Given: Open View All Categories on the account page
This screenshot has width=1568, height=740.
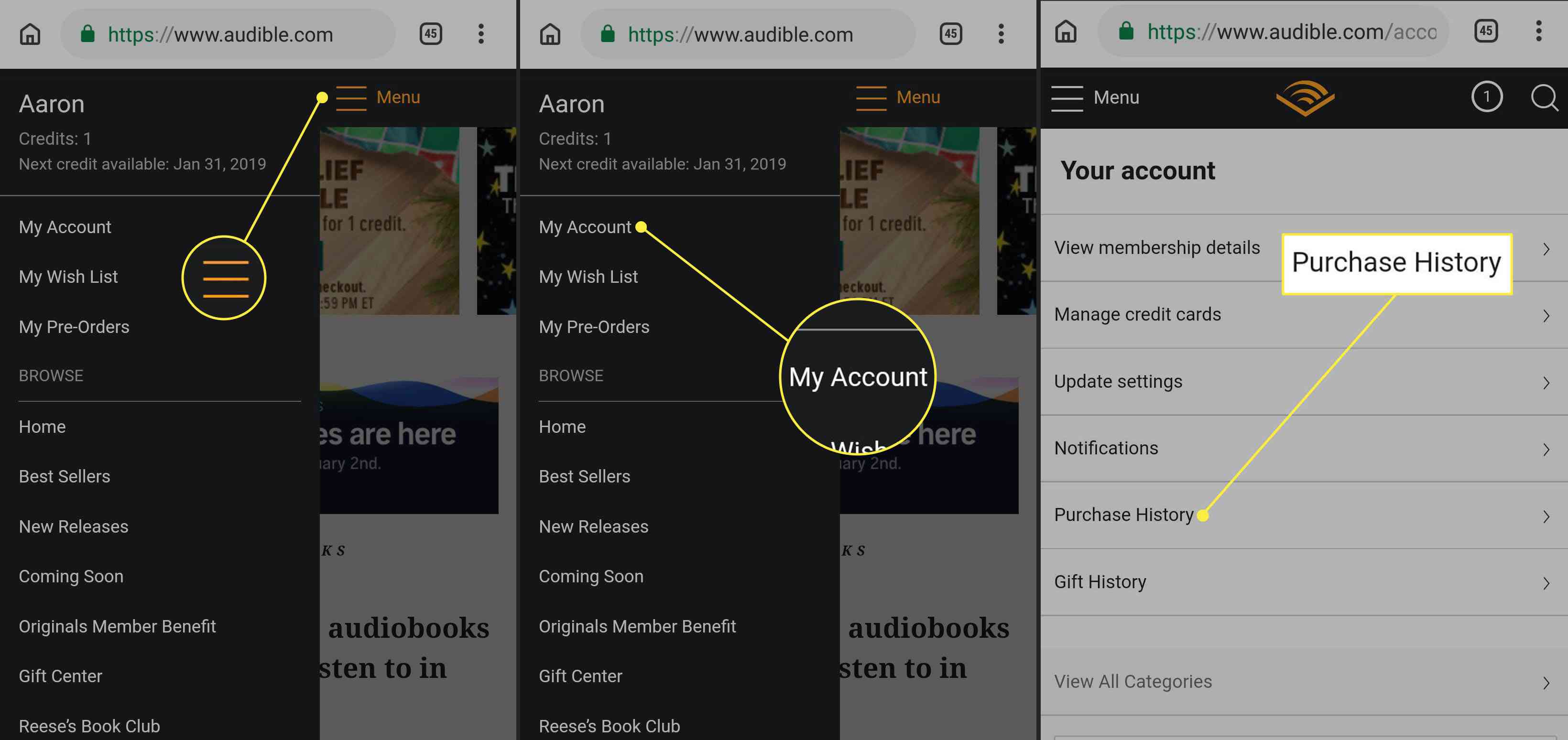Looking at the screenshot, I should click(x=1304, y=682).
